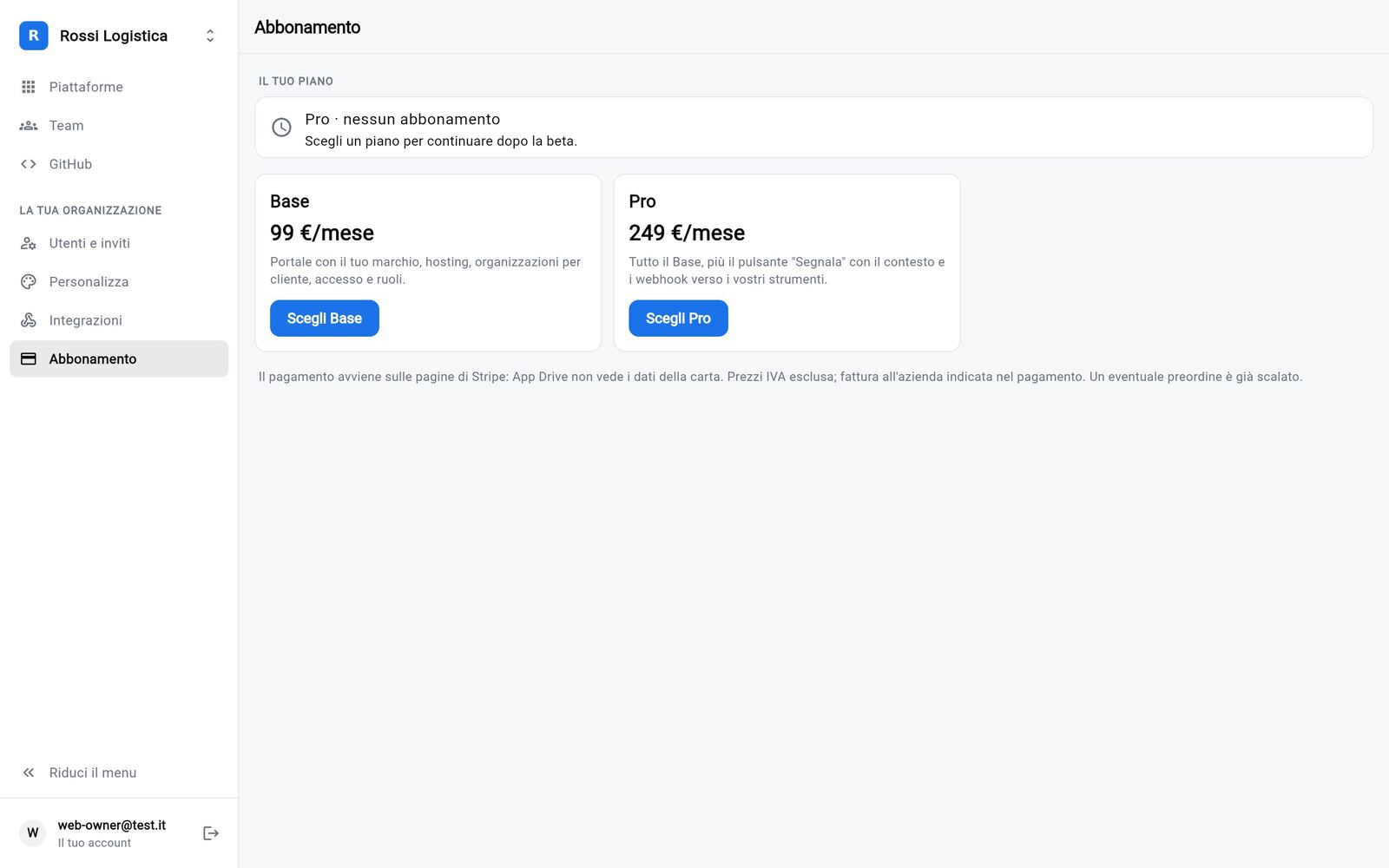Click the 249 €/mese price

point(687,233)
